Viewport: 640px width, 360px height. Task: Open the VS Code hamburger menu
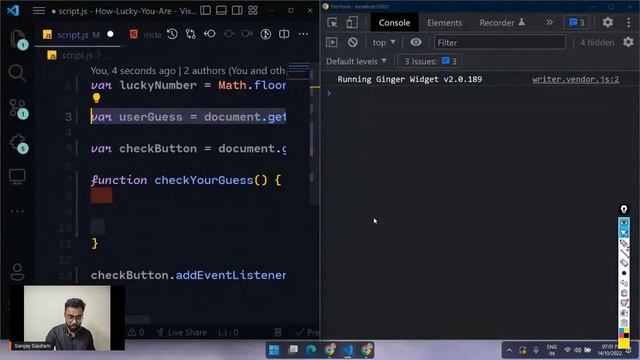[x=39, y=11]
